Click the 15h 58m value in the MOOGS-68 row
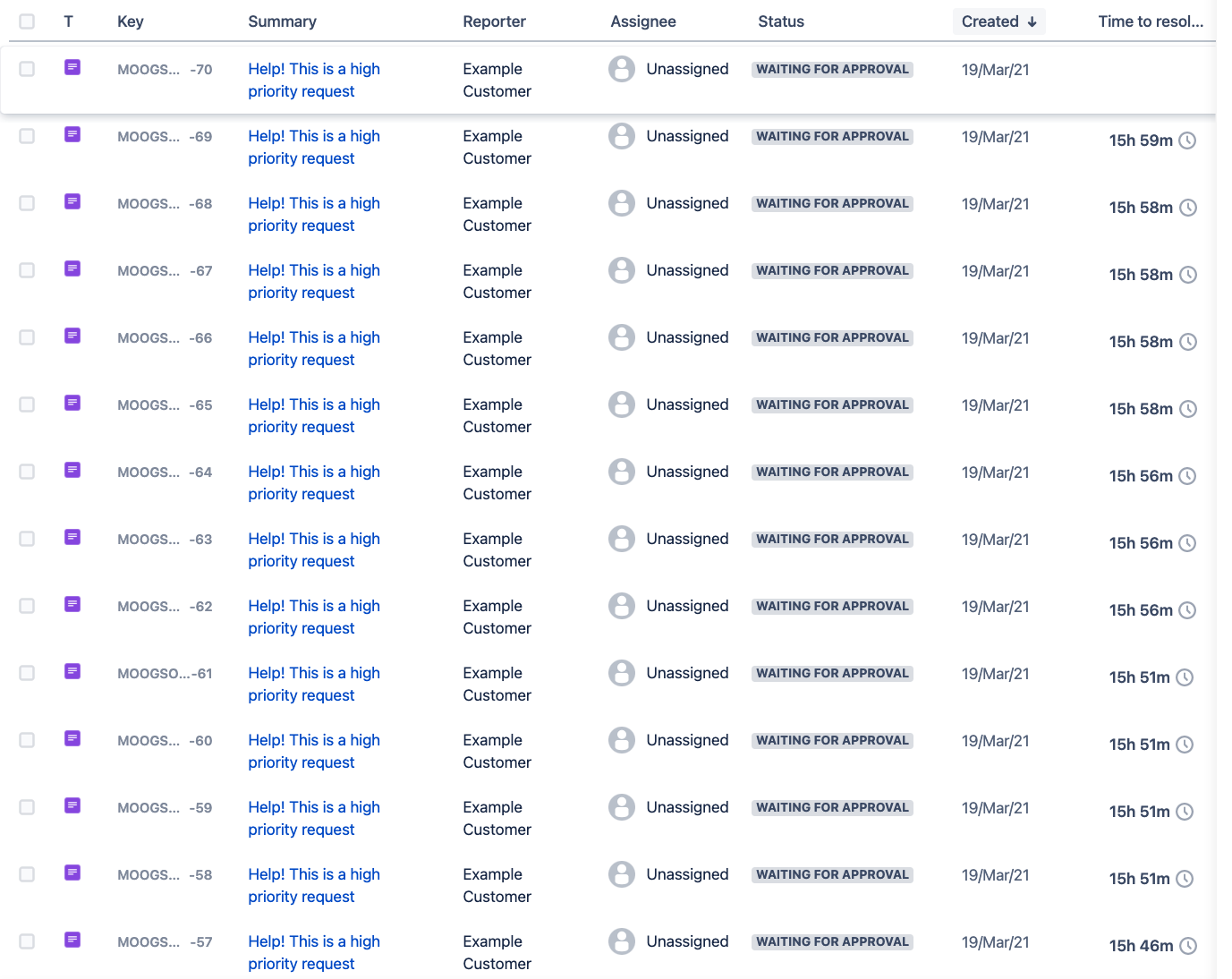 click(1141, 208)
